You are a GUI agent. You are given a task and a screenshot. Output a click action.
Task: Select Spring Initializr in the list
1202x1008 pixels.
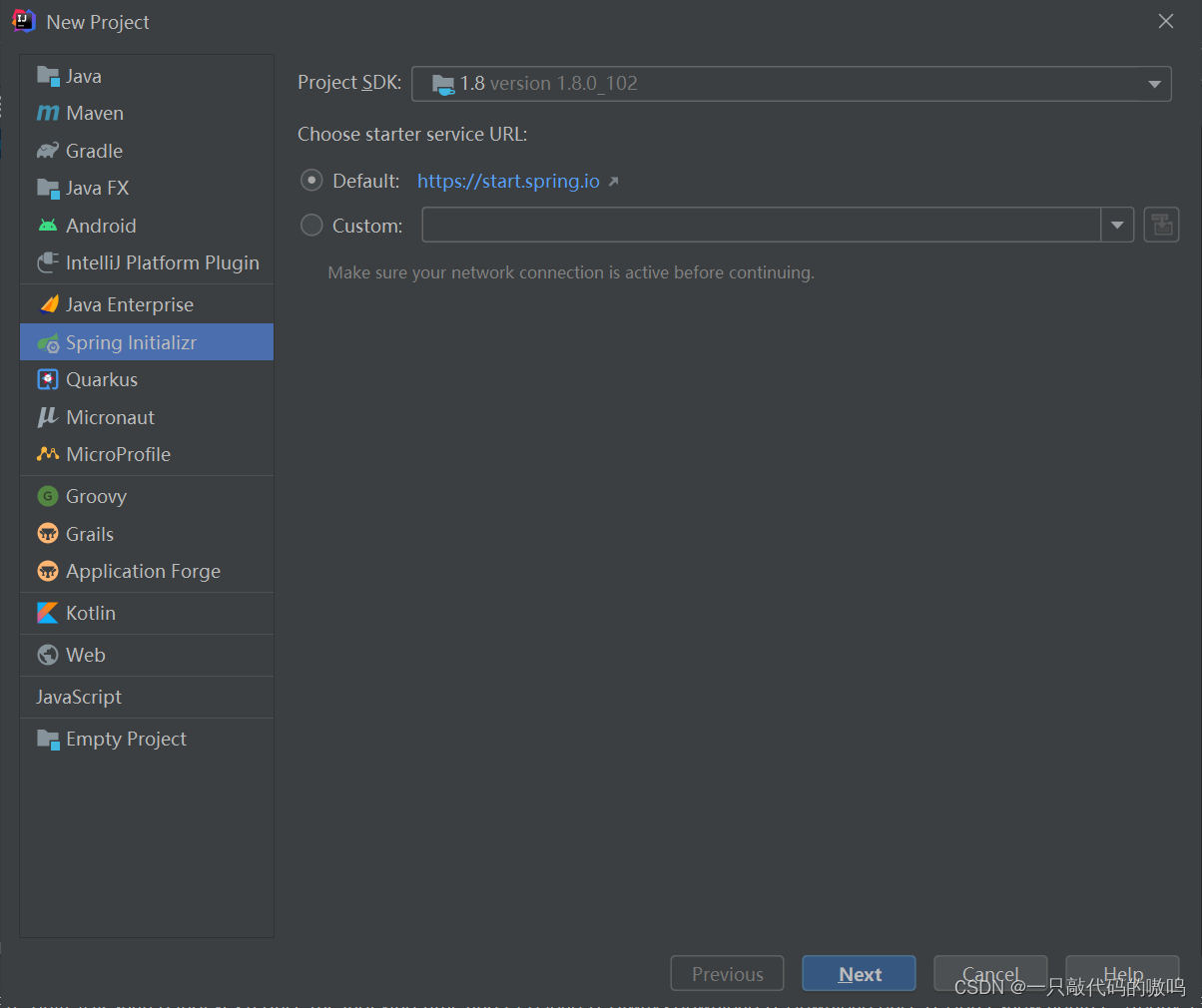(147, 342)
